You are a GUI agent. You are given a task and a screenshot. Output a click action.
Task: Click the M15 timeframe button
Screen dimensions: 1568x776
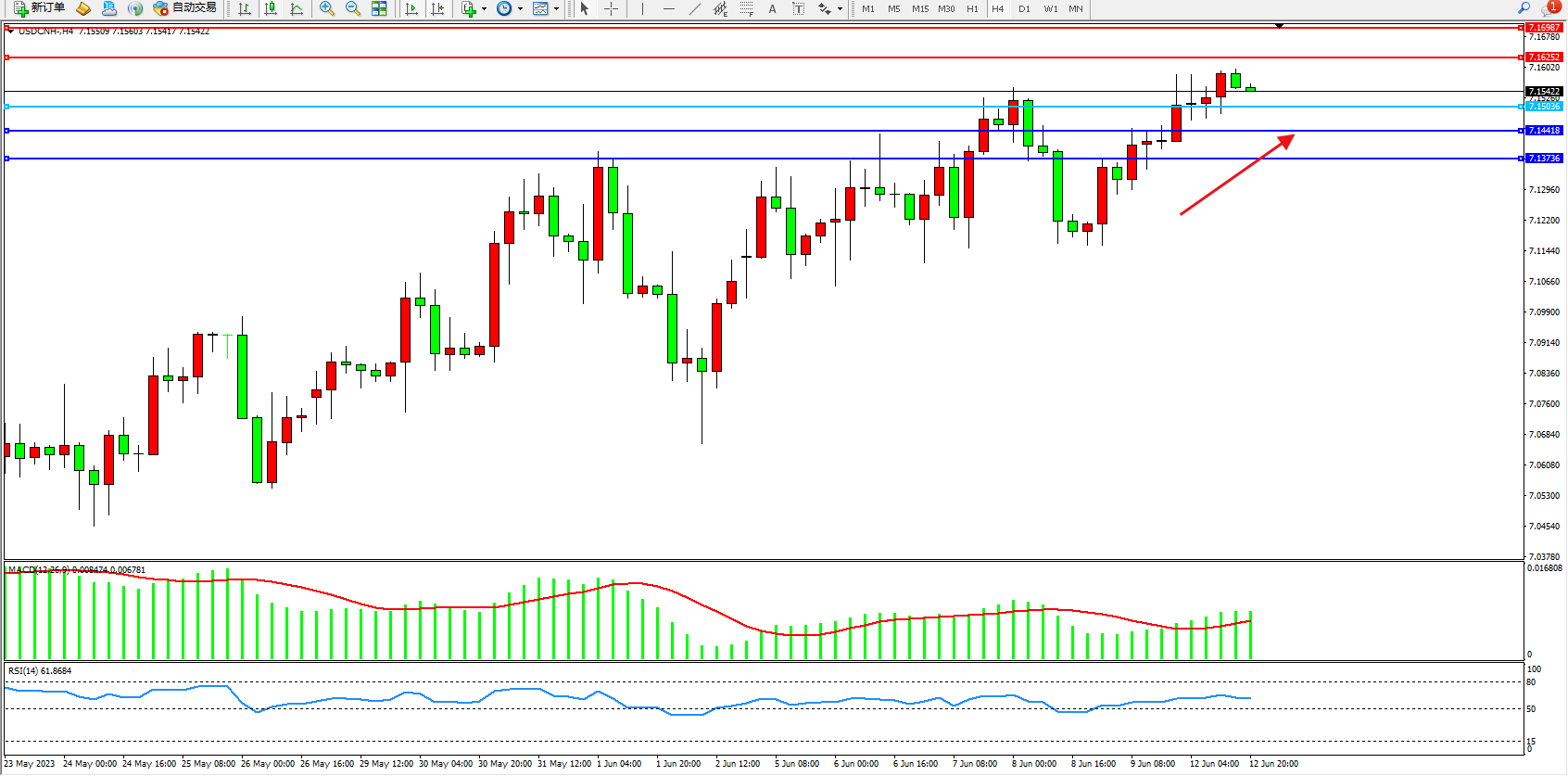[x=919, y=8]
